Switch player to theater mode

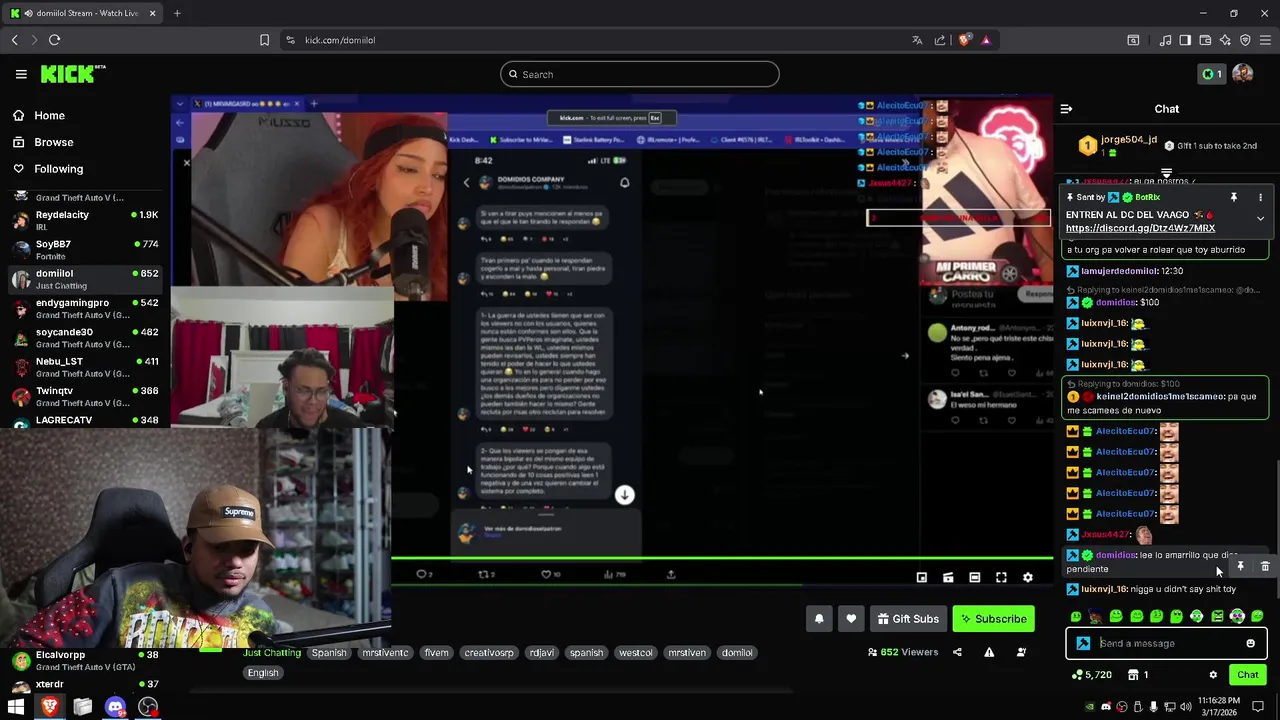975,577
